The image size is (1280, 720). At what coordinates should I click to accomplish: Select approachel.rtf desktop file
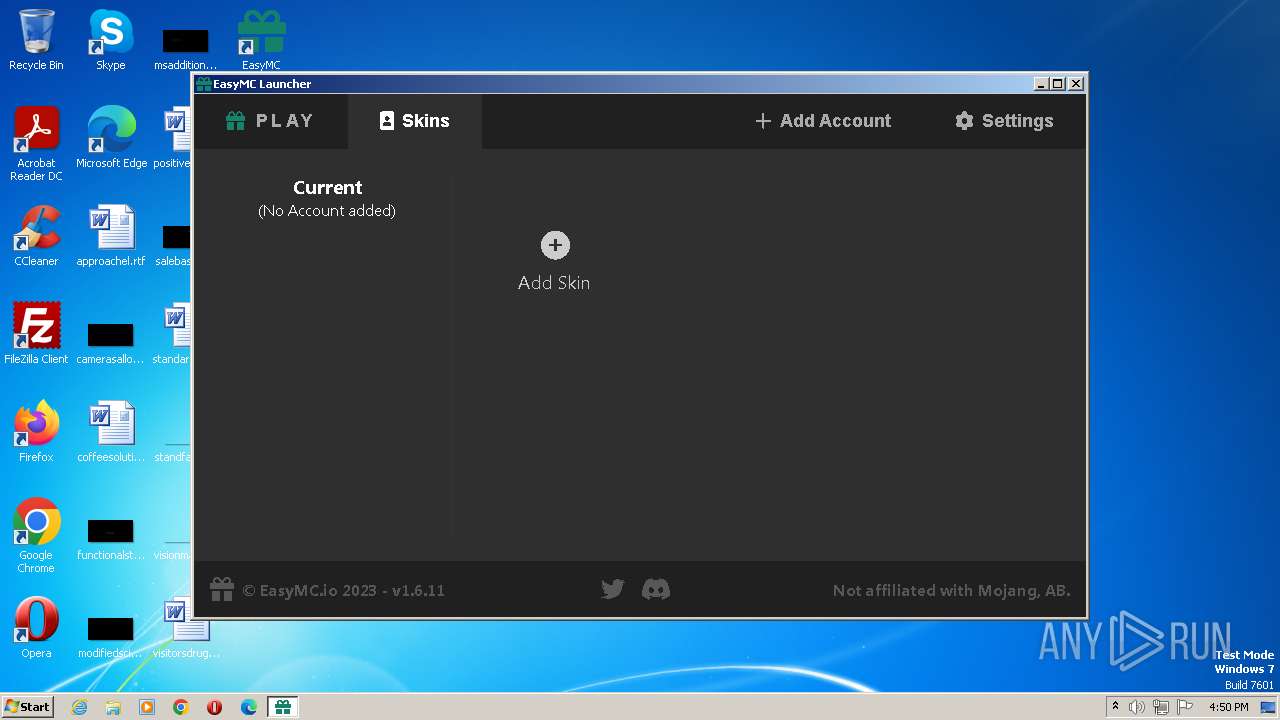coord(111,236)
